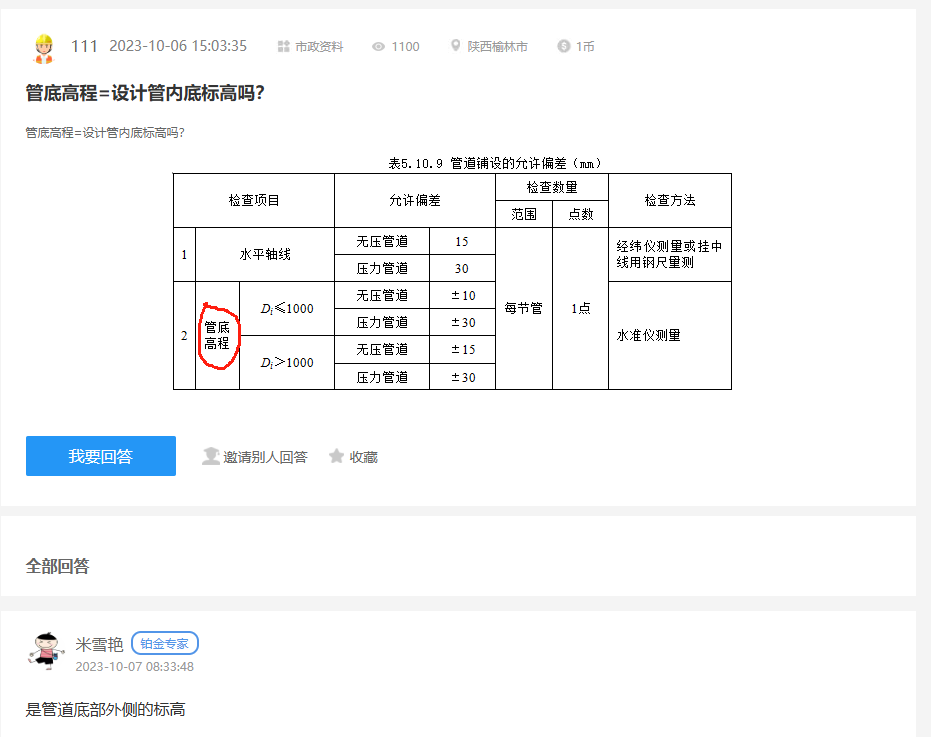Viewport: 931px width, 737px height.
Task: Click the 市政资料 category grid icon
Action: coord(283,47)
